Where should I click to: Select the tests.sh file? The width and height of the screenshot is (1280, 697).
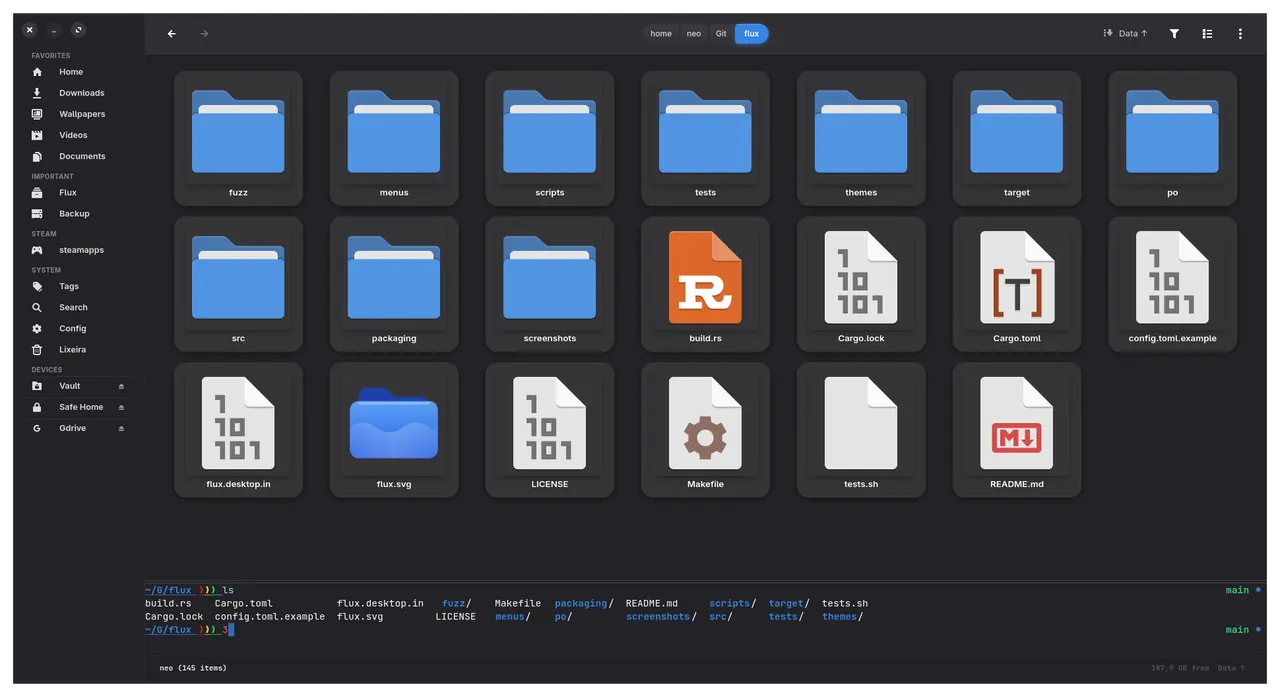coord(861,430)
